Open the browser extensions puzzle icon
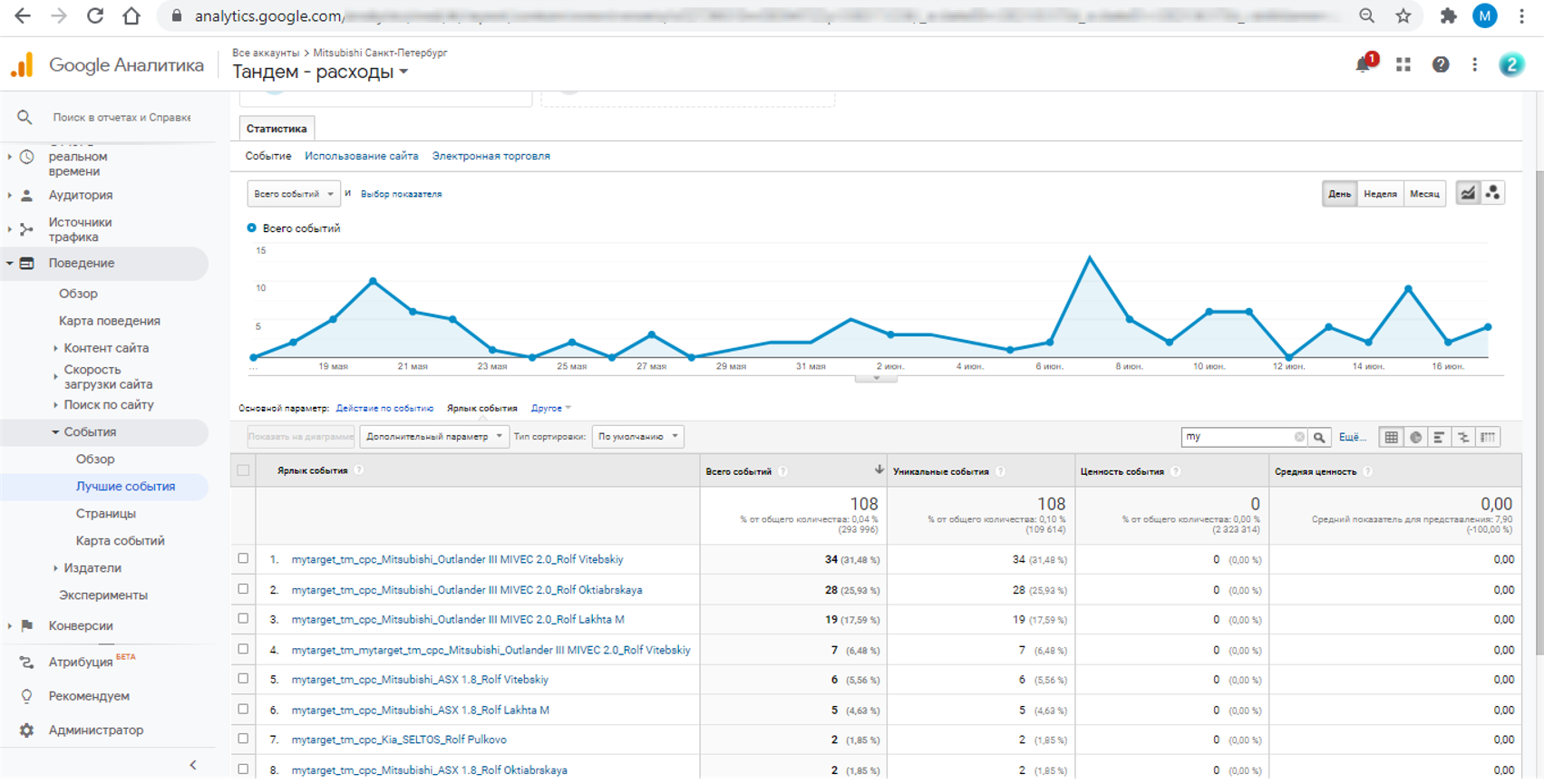 point(1448,16)
